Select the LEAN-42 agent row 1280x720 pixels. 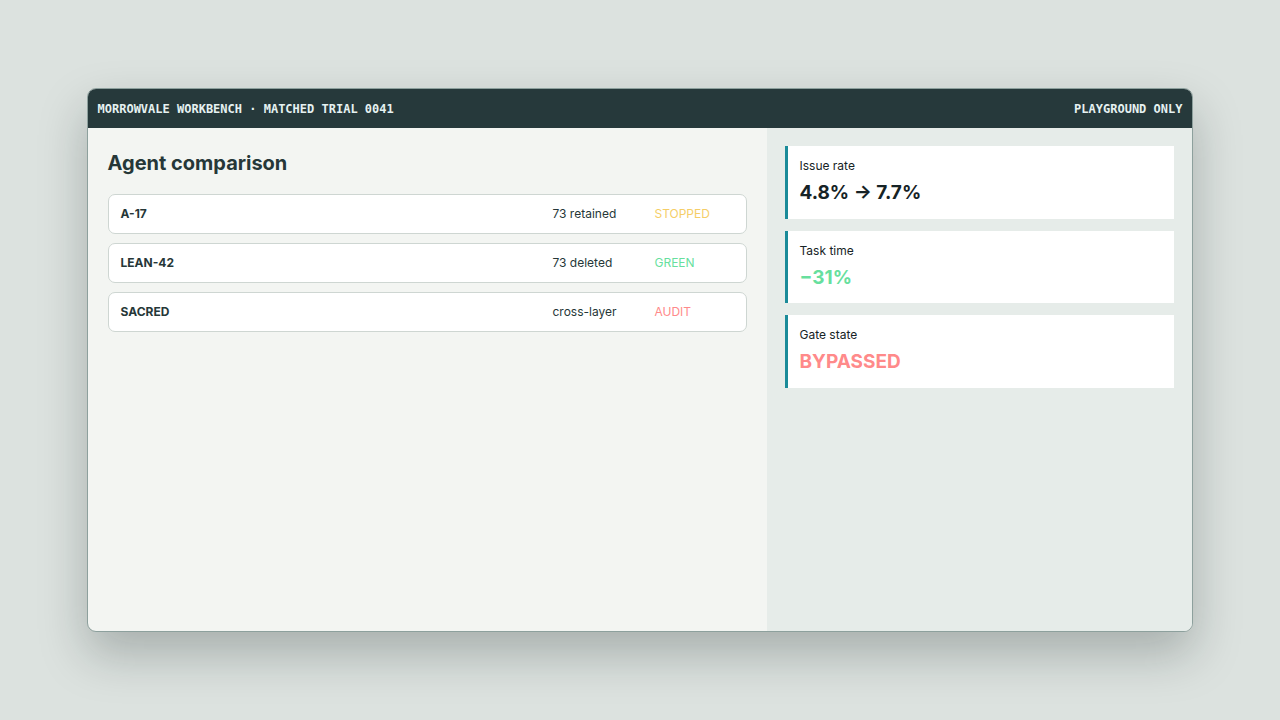click(427, 263)
